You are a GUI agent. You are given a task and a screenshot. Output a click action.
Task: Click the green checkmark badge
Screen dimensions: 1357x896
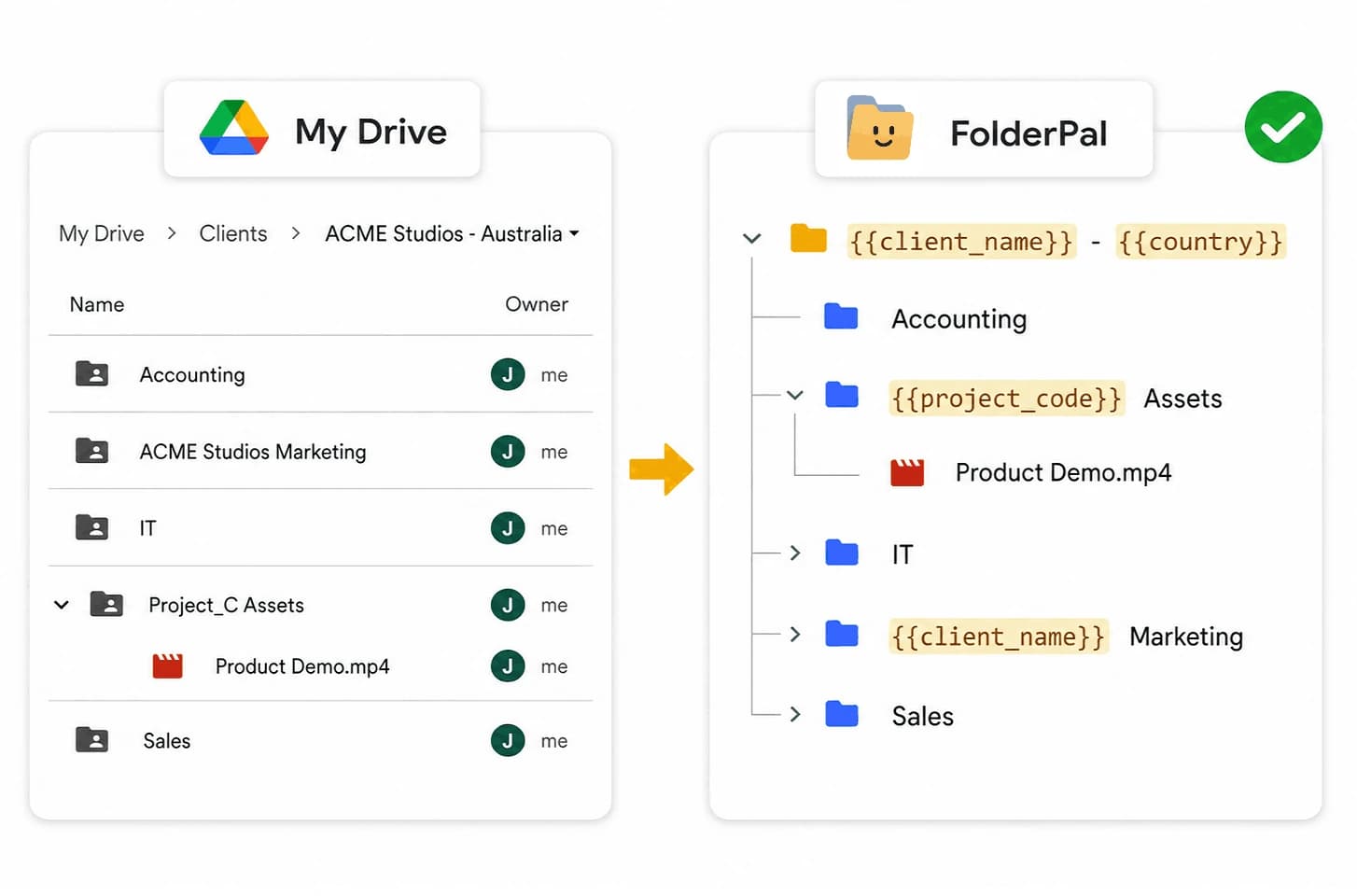pyautogui.click(x=1283, y=127)
